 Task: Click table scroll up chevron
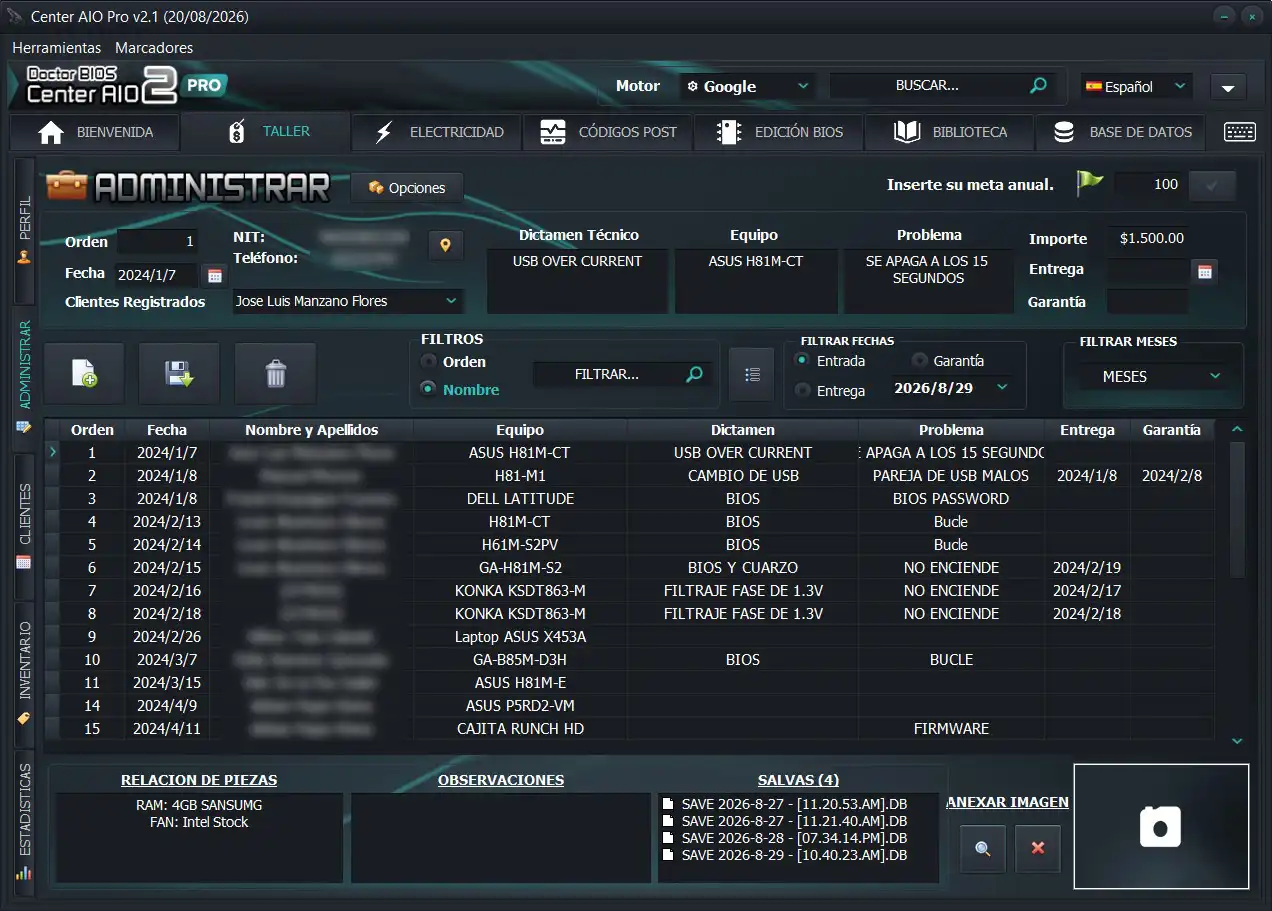(x=1237, y=429)
